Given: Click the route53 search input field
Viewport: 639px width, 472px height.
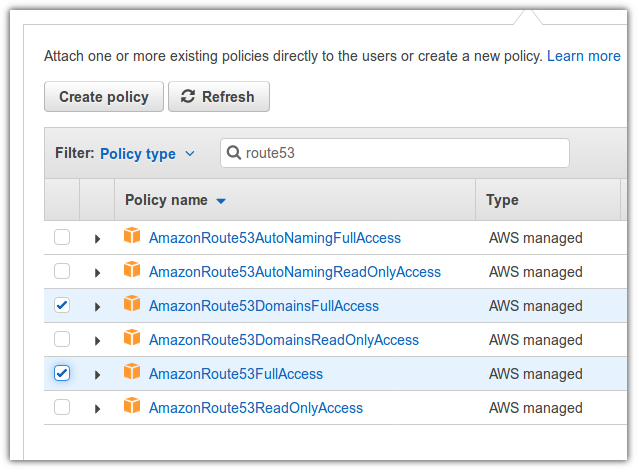Looking at the screenshot, I should pos(394,153).
